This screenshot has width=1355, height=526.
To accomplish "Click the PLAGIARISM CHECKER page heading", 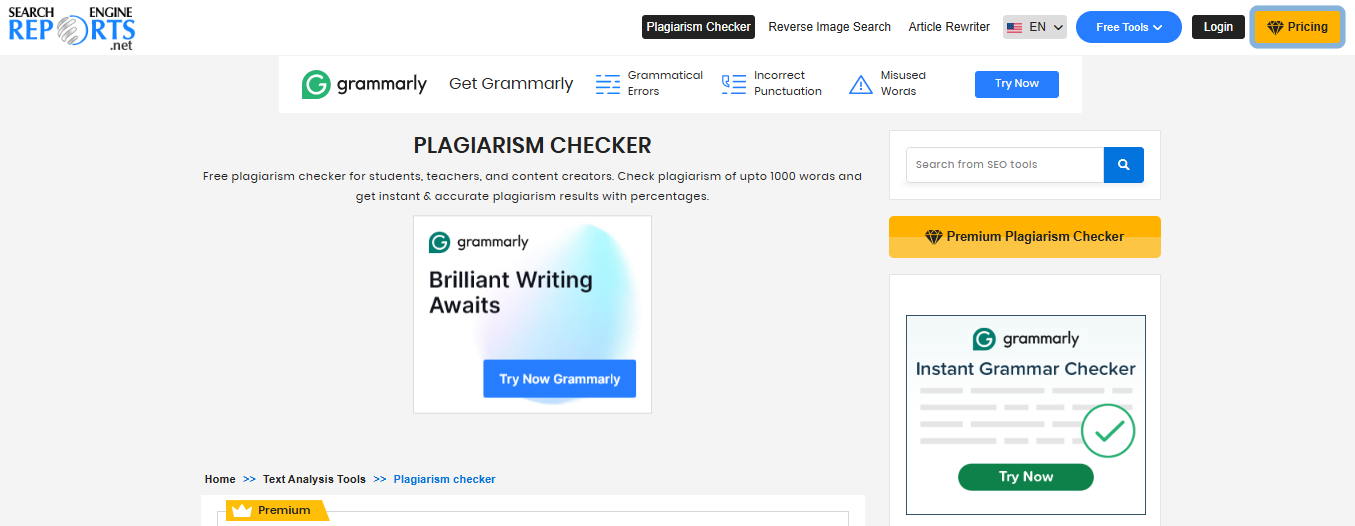I will pos(532,146).
